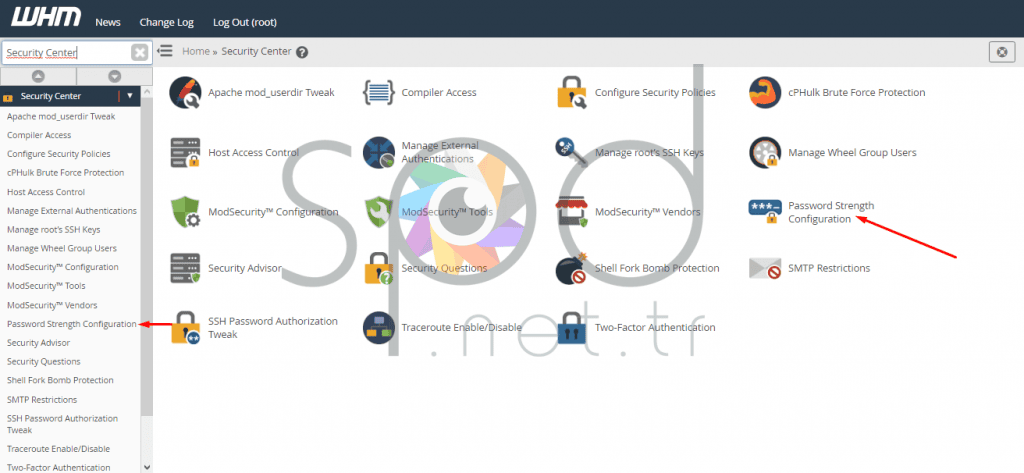Open News in top navigation
1024x473 pixels.
coord(108,22)
